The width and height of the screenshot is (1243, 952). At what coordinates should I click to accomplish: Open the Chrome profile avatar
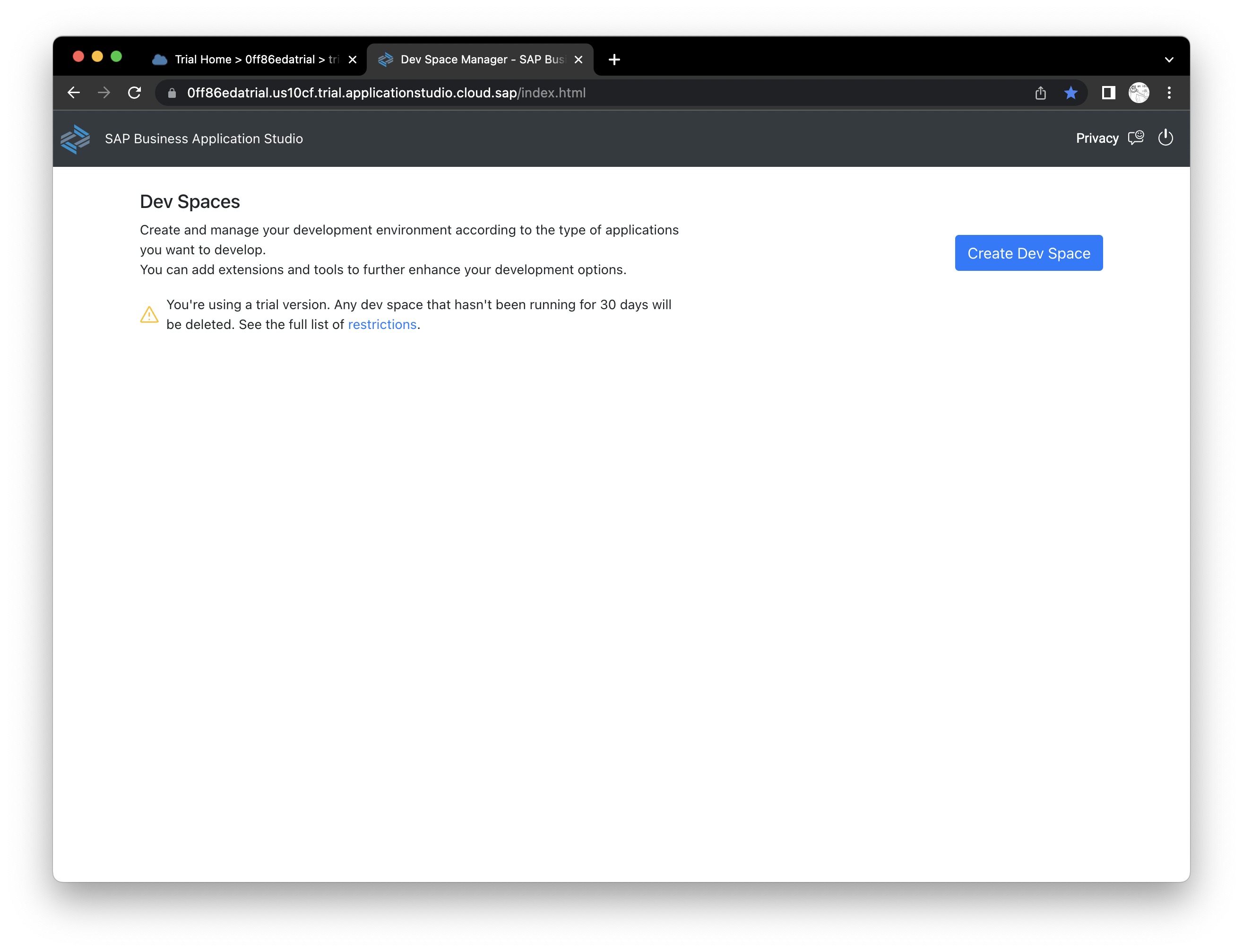tap(1138, 93)
